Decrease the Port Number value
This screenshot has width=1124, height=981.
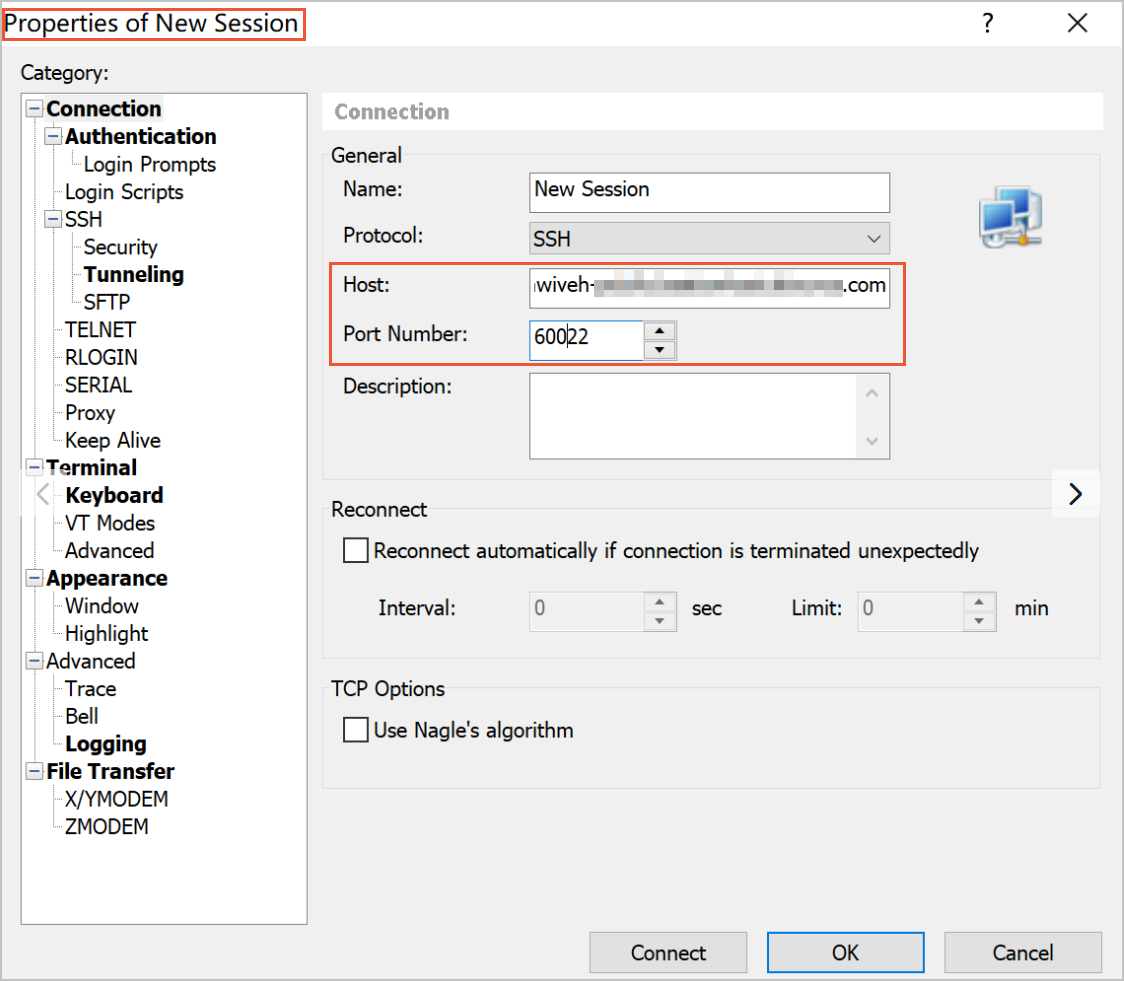tap(659, 350)
